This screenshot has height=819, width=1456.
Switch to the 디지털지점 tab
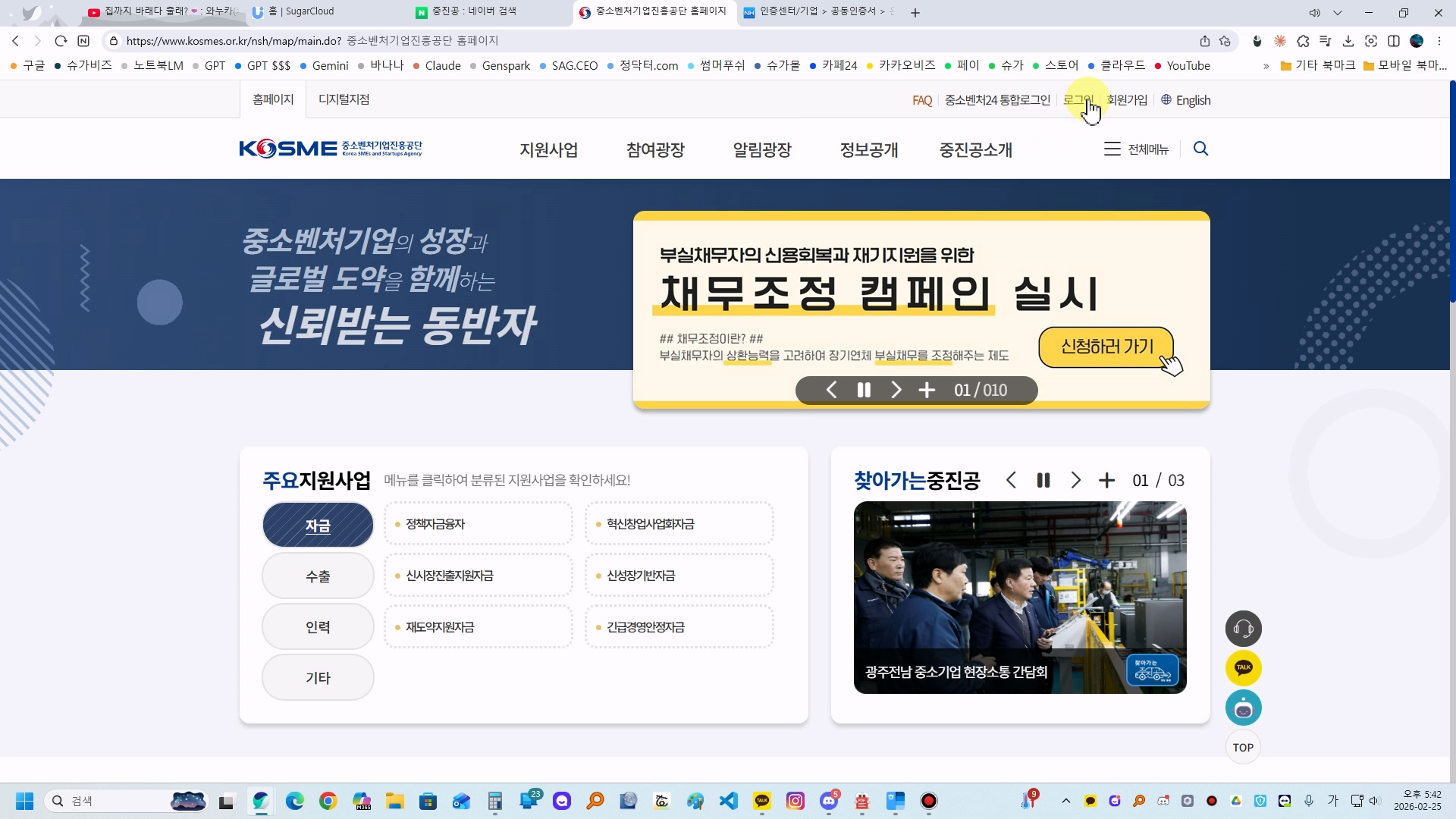(x=344, y=99)
